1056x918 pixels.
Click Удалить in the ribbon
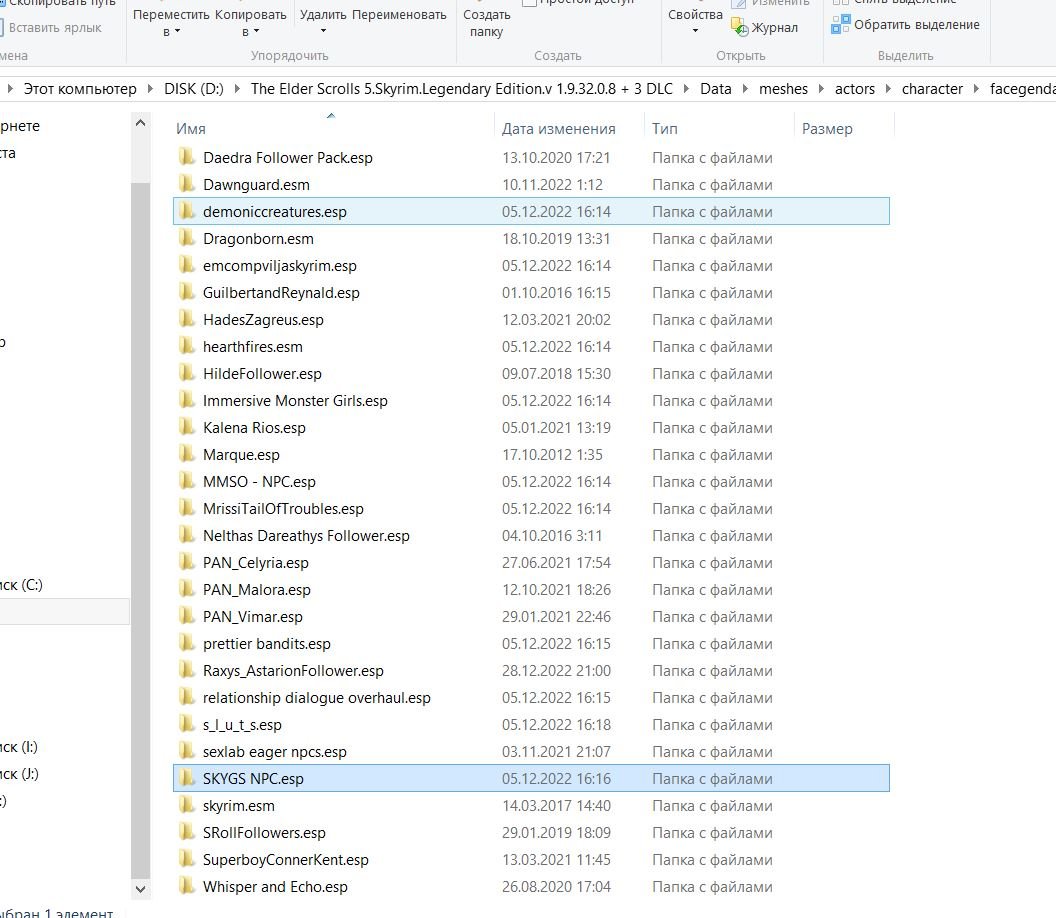(x=323, y=15)
